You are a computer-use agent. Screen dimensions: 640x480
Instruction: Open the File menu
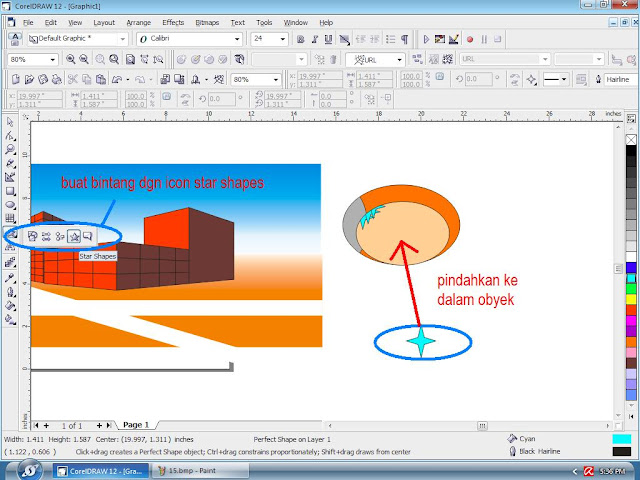click(x=28, y=22)
